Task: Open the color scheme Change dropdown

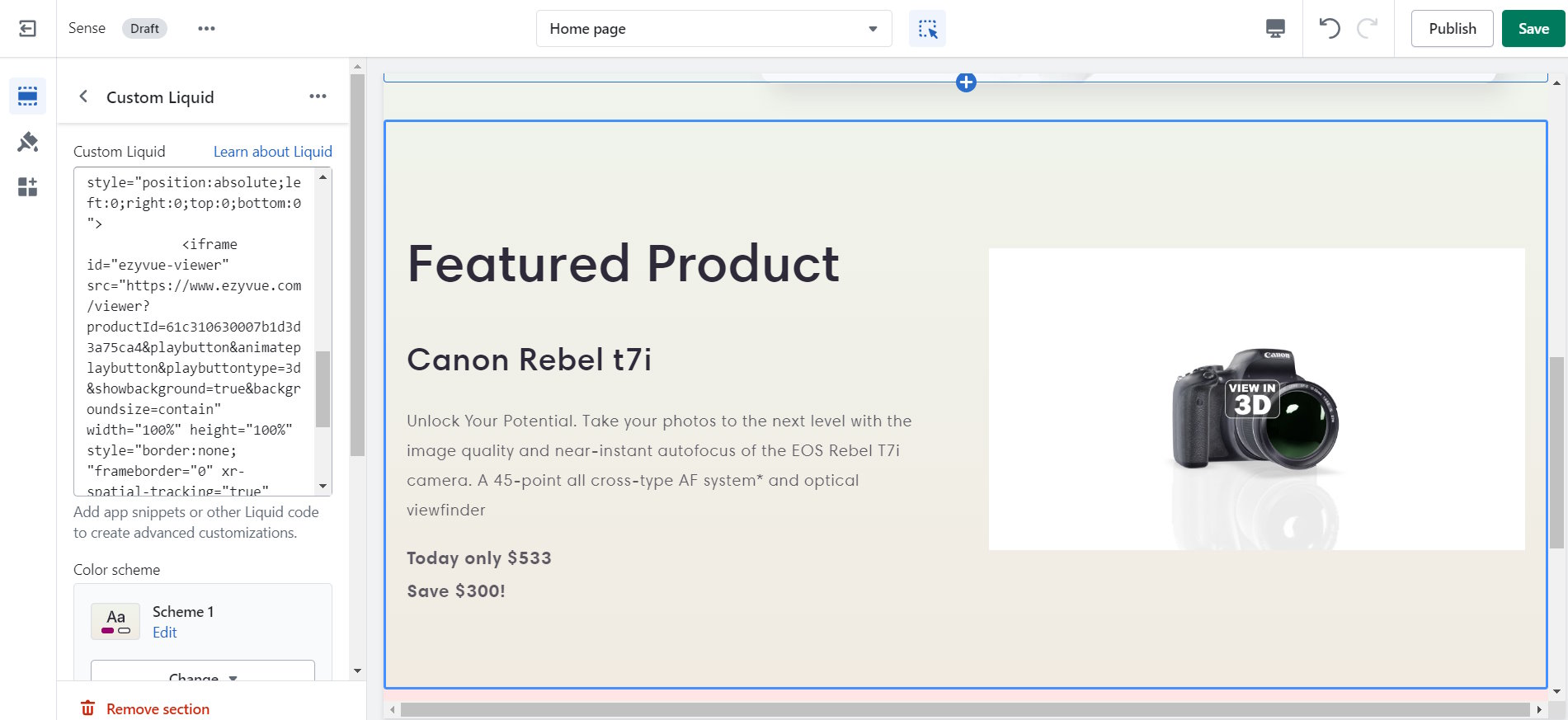Action: (x=203, y=671)
